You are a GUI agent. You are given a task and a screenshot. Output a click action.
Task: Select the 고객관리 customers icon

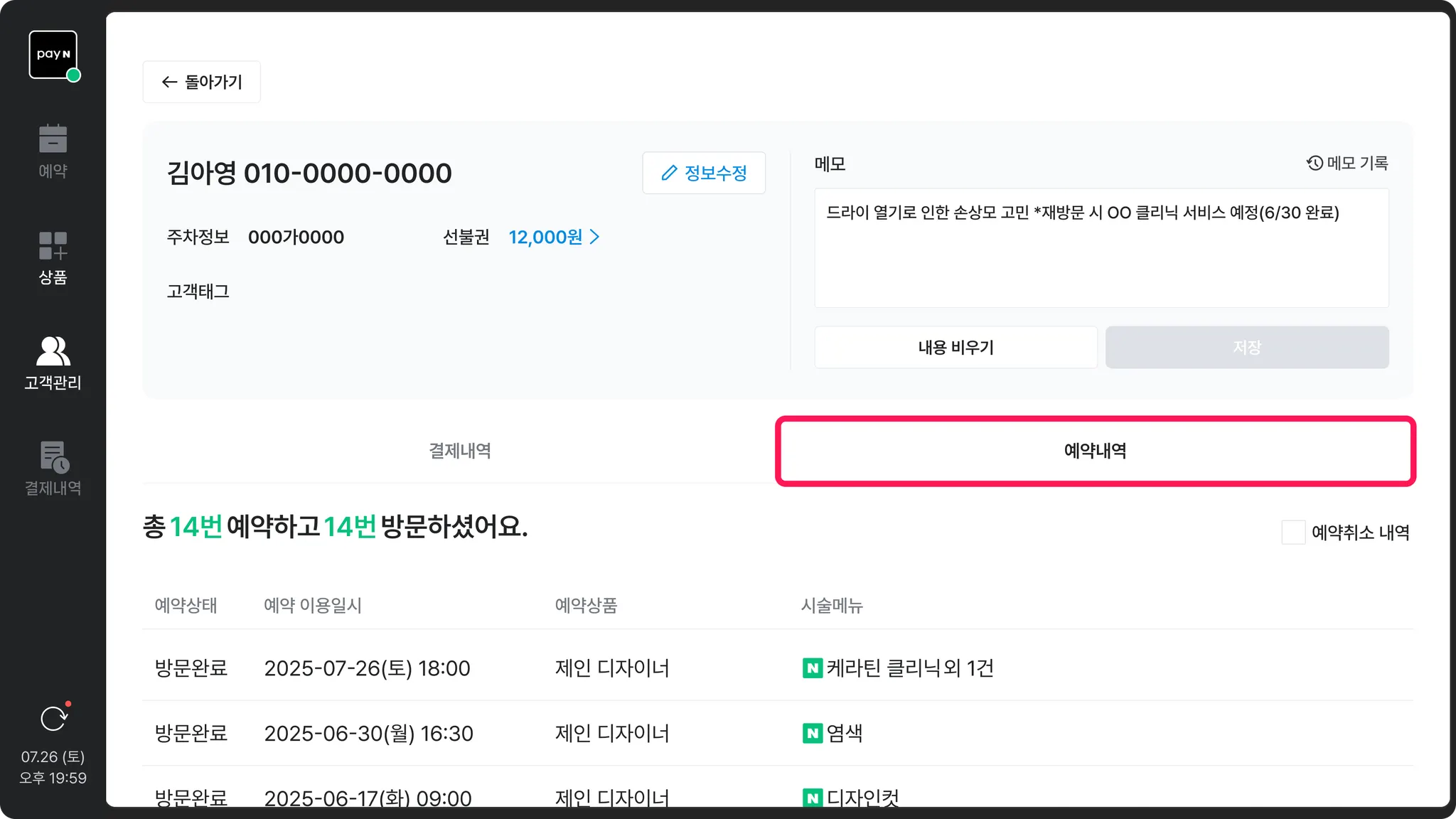point(53,351)
